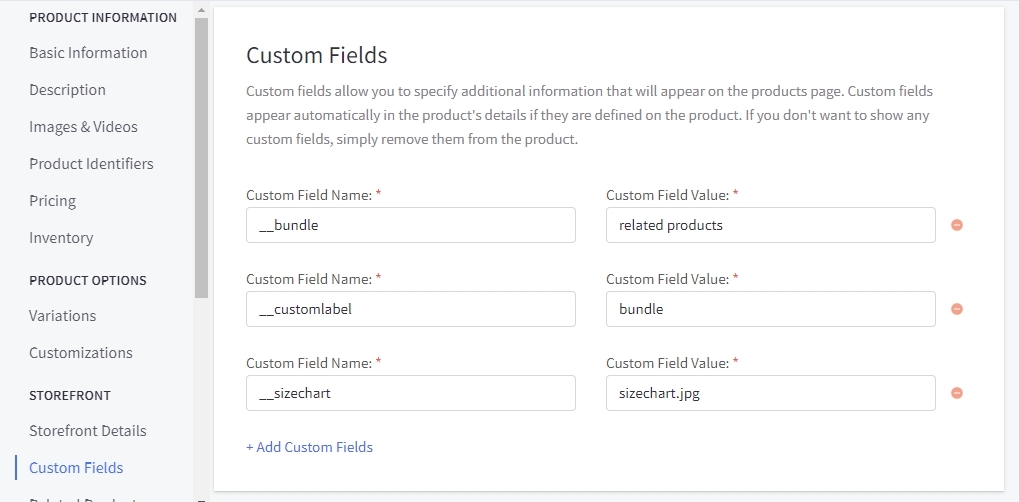This screenshot has height=502, width=1019.
Task: Delete the __sizechart custom field row
Action: 956,393
